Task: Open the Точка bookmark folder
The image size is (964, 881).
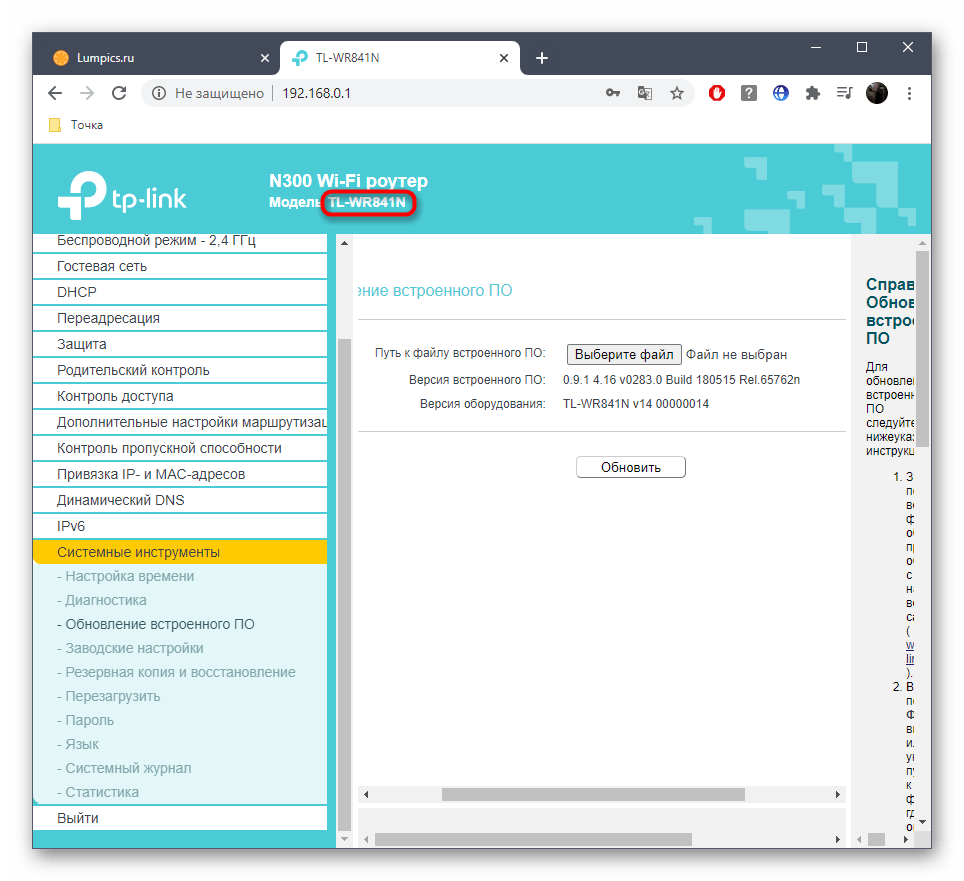Action: coord(76,125)
